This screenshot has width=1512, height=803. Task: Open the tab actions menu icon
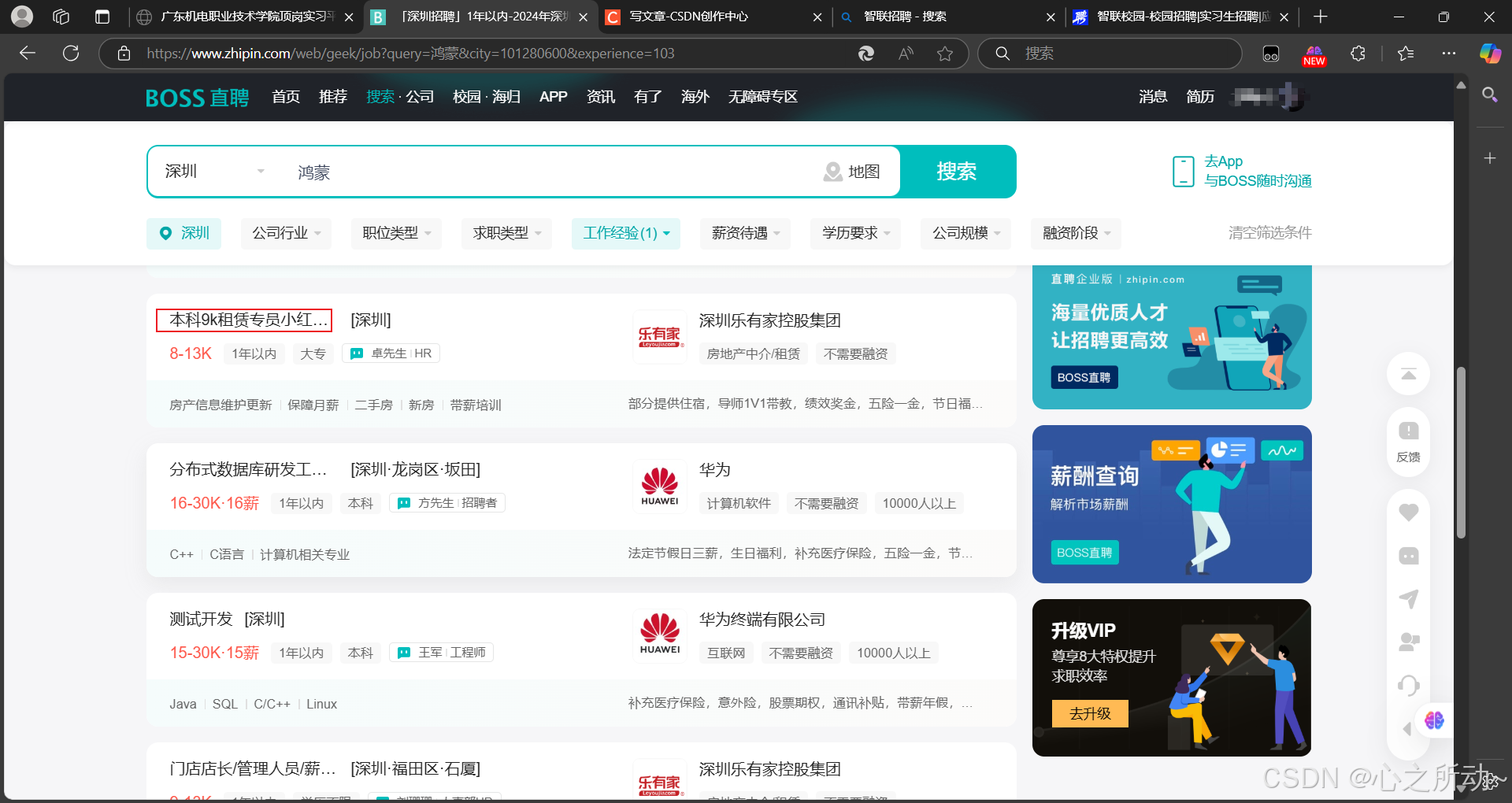point(102,17)
